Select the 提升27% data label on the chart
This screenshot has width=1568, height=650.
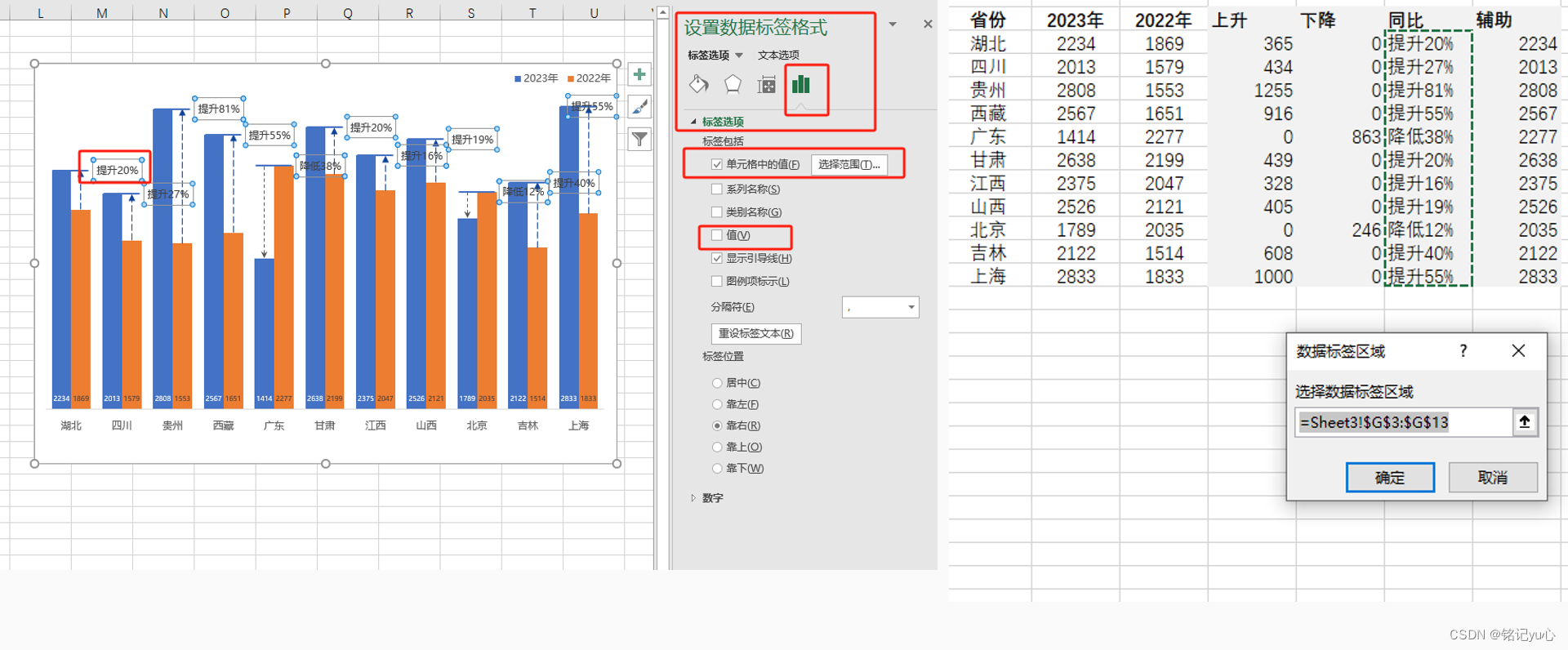pyautogui.click(x=168, y=194)
